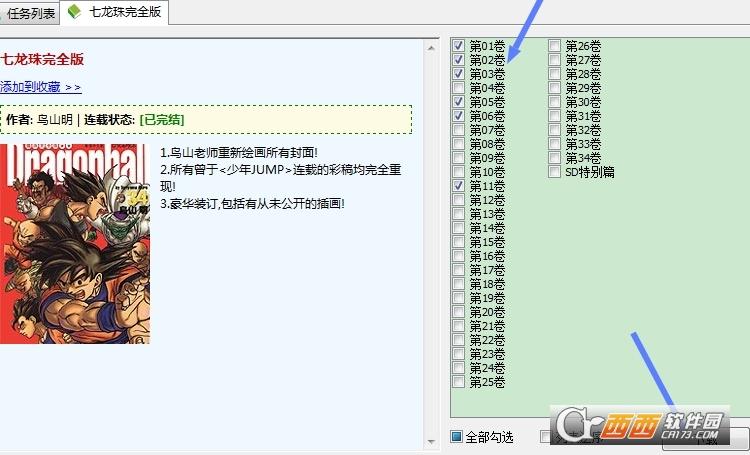750x455 pixels.
Task: Toggle the 全部勾选 select-all checkbox
Action: pyautogui.click(x=457, y=436)
